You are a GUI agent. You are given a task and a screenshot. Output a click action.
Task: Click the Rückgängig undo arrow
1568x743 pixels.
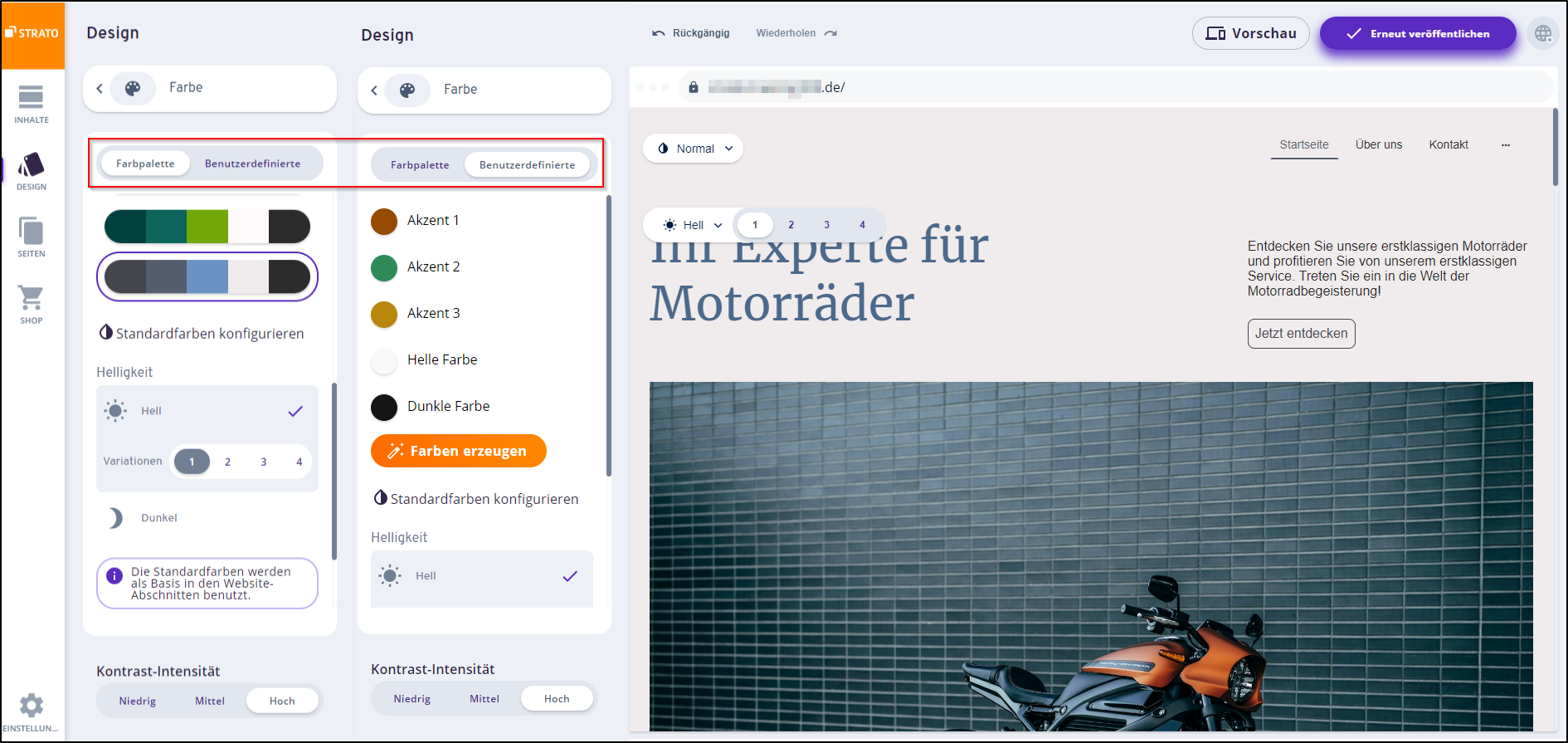pyautogui.click(x=659, y=33)
